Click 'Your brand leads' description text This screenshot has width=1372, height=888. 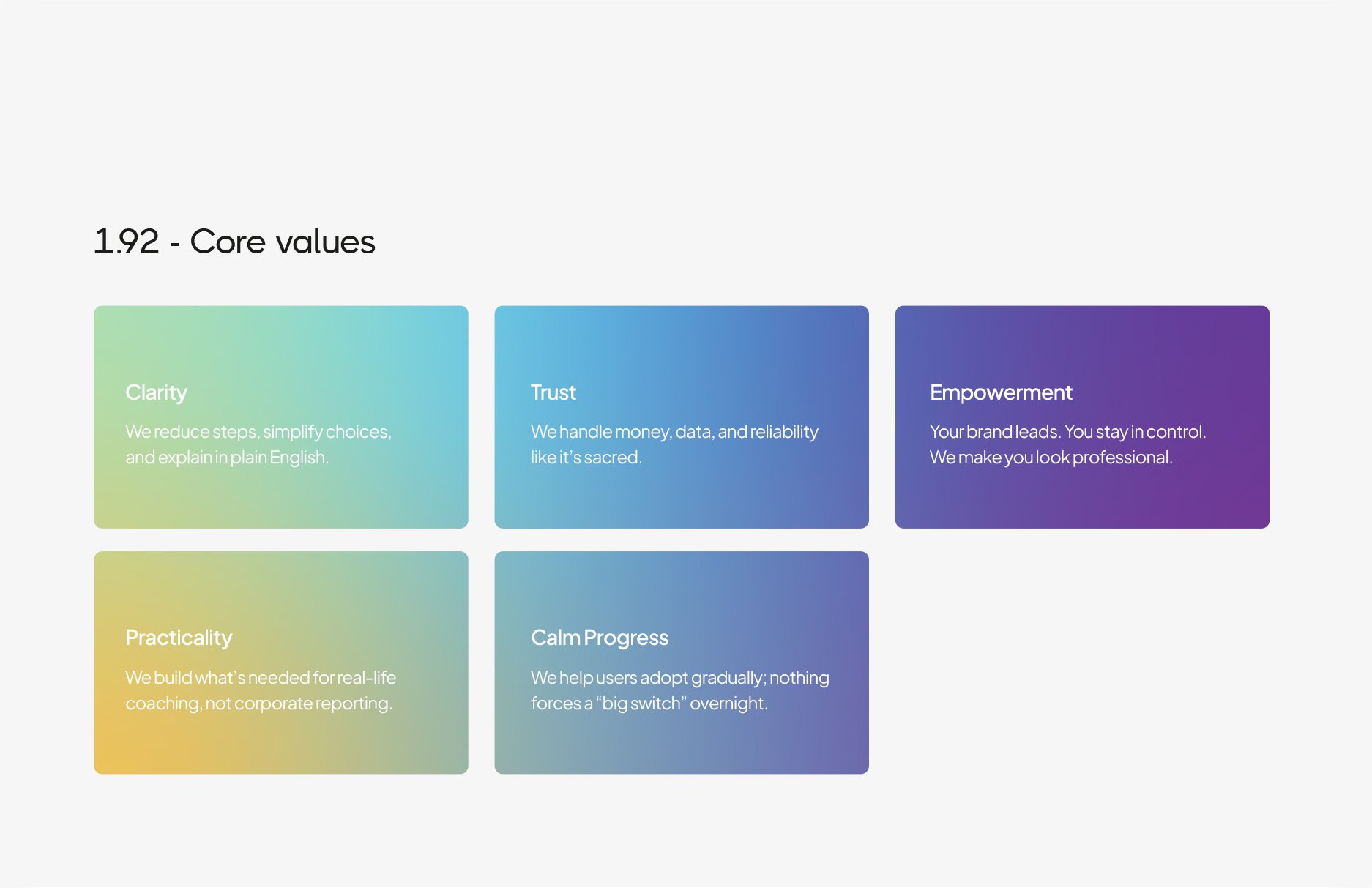(x=1067, y=444)
